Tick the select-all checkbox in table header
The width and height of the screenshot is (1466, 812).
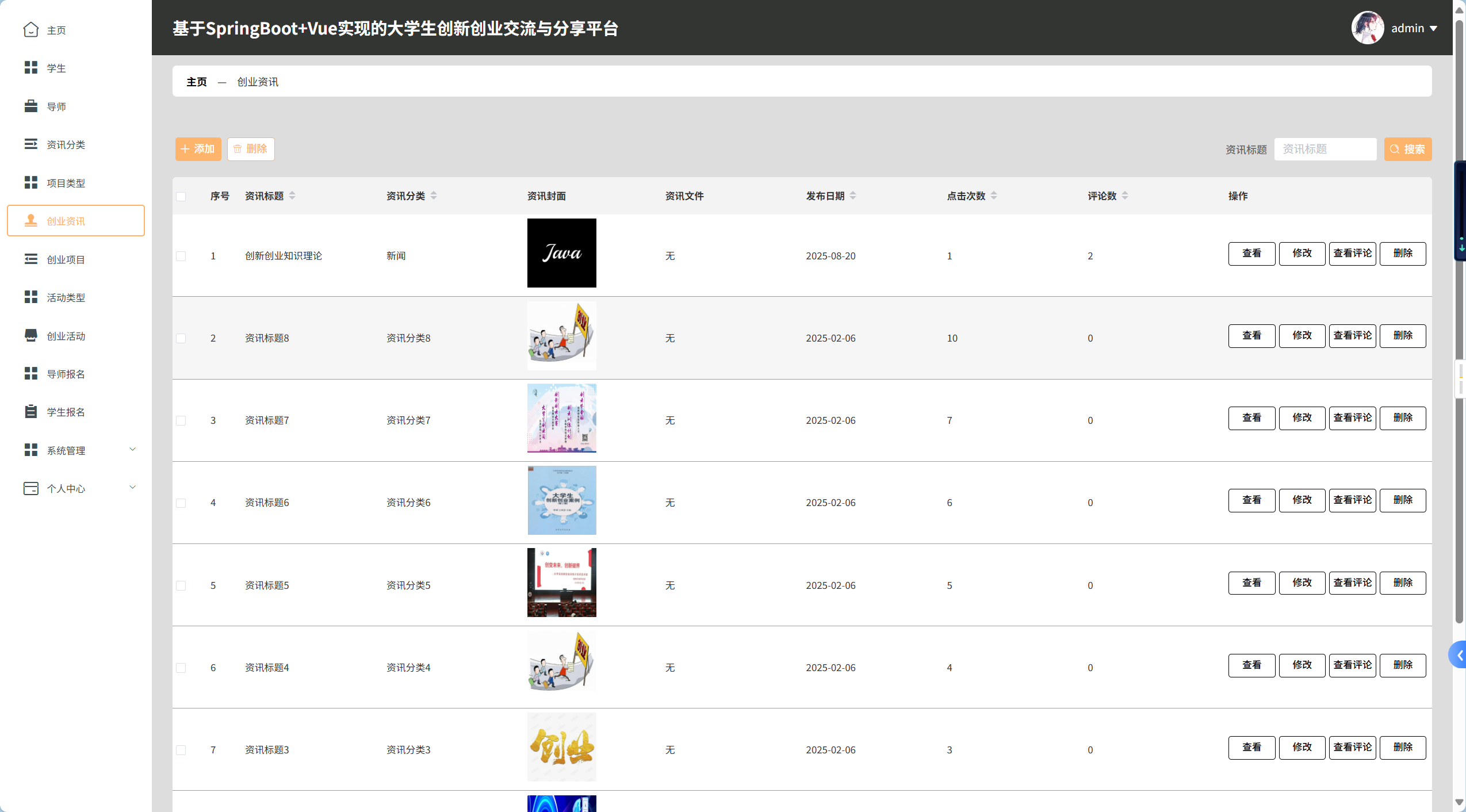click(181, 197)
